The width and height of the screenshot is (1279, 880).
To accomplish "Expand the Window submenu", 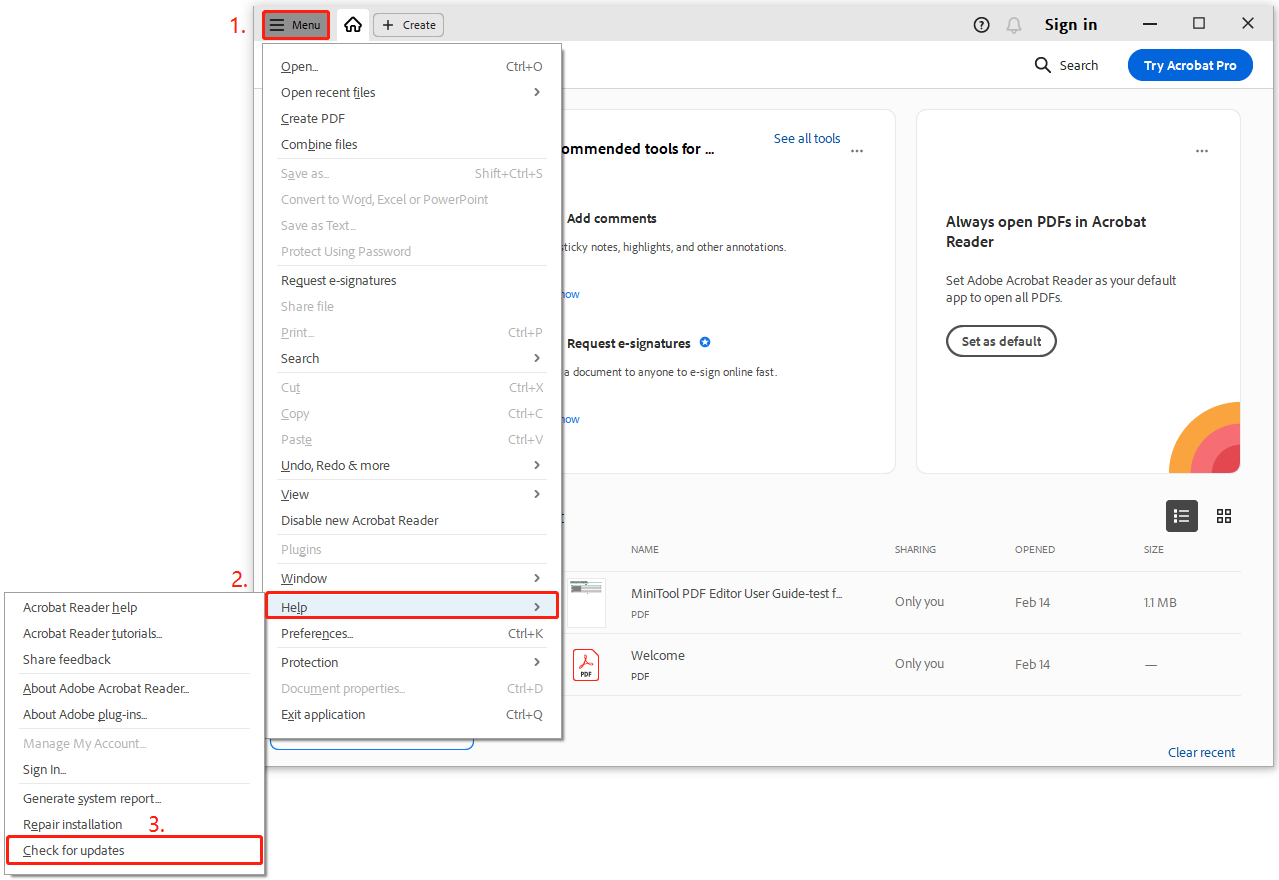I will (413, 579).
